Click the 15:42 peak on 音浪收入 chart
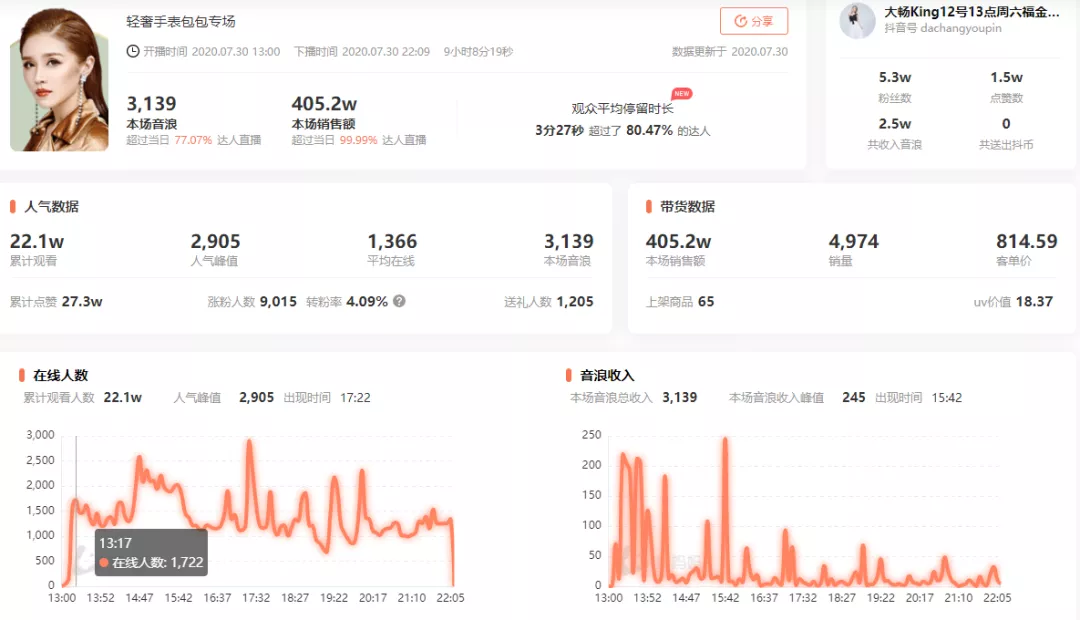 coord(725,439)
